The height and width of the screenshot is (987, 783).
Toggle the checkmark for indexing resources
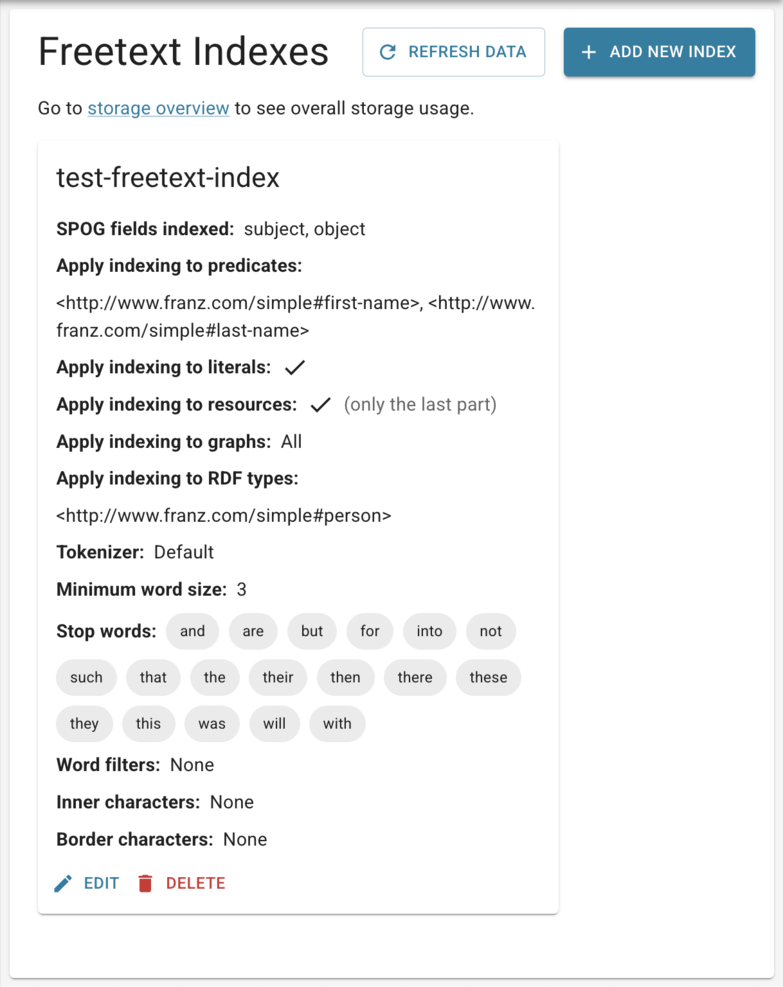click(x=319, y=404)
